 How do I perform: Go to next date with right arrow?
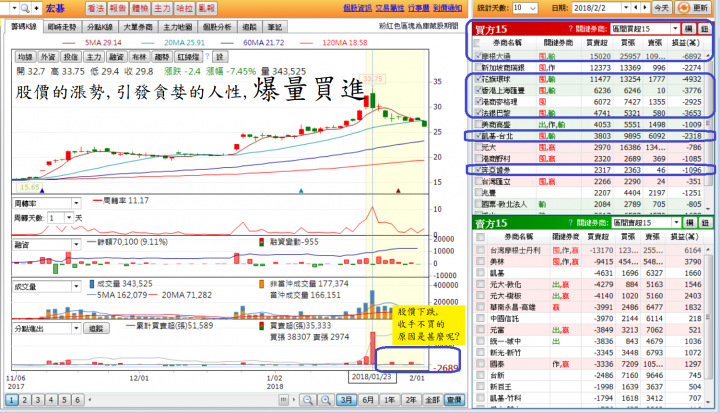645,8
